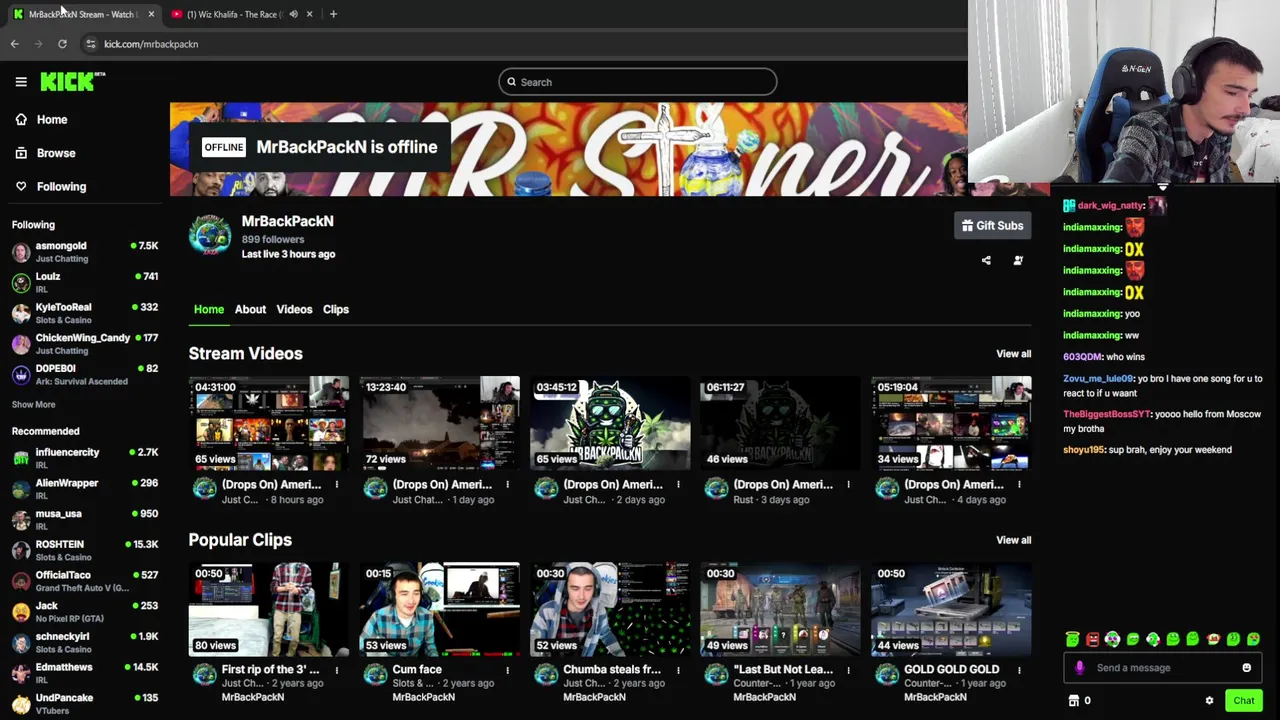View all Popular Clips

[x=1013, y=540]
